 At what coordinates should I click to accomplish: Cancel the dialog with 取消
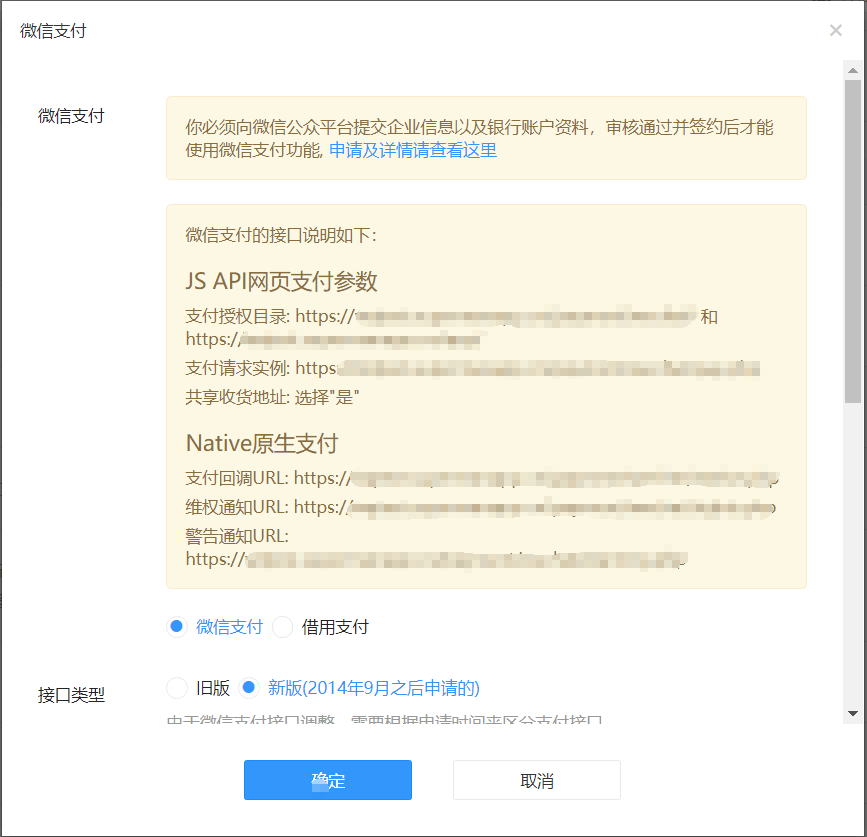coord(537,780)
